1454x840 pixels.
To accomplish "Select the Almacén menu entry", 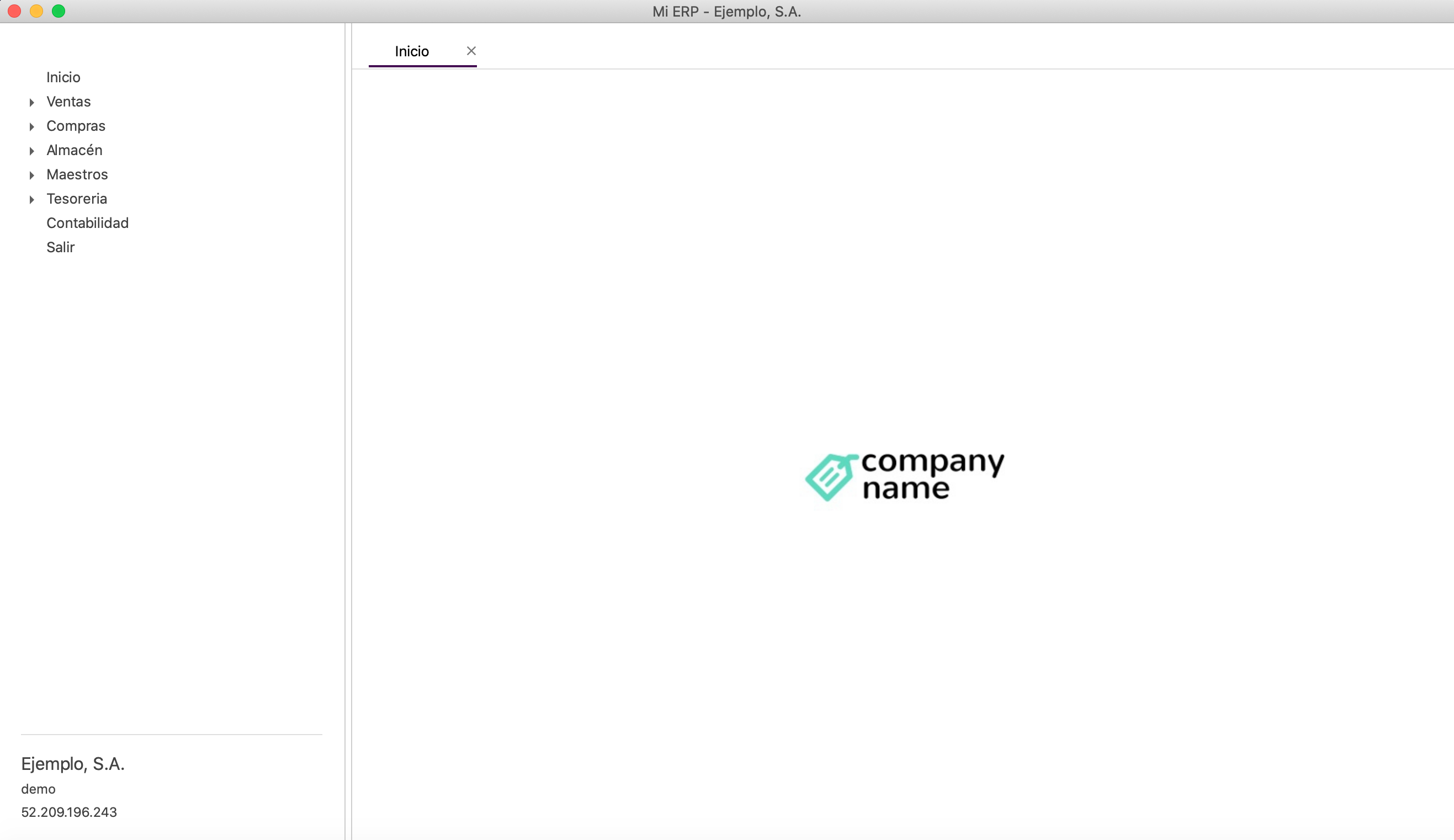I will pyautogui.click(x=75, y=150).
